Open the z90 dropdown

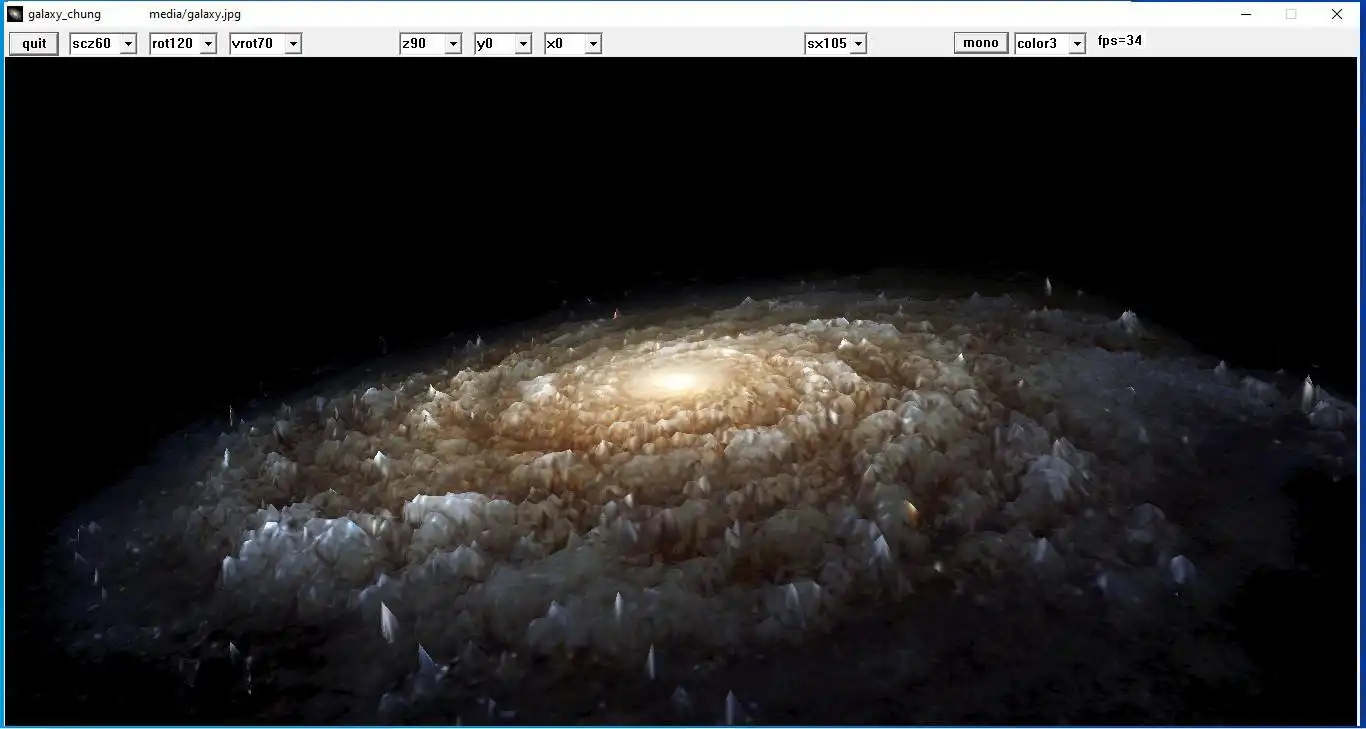pos(430,44)
